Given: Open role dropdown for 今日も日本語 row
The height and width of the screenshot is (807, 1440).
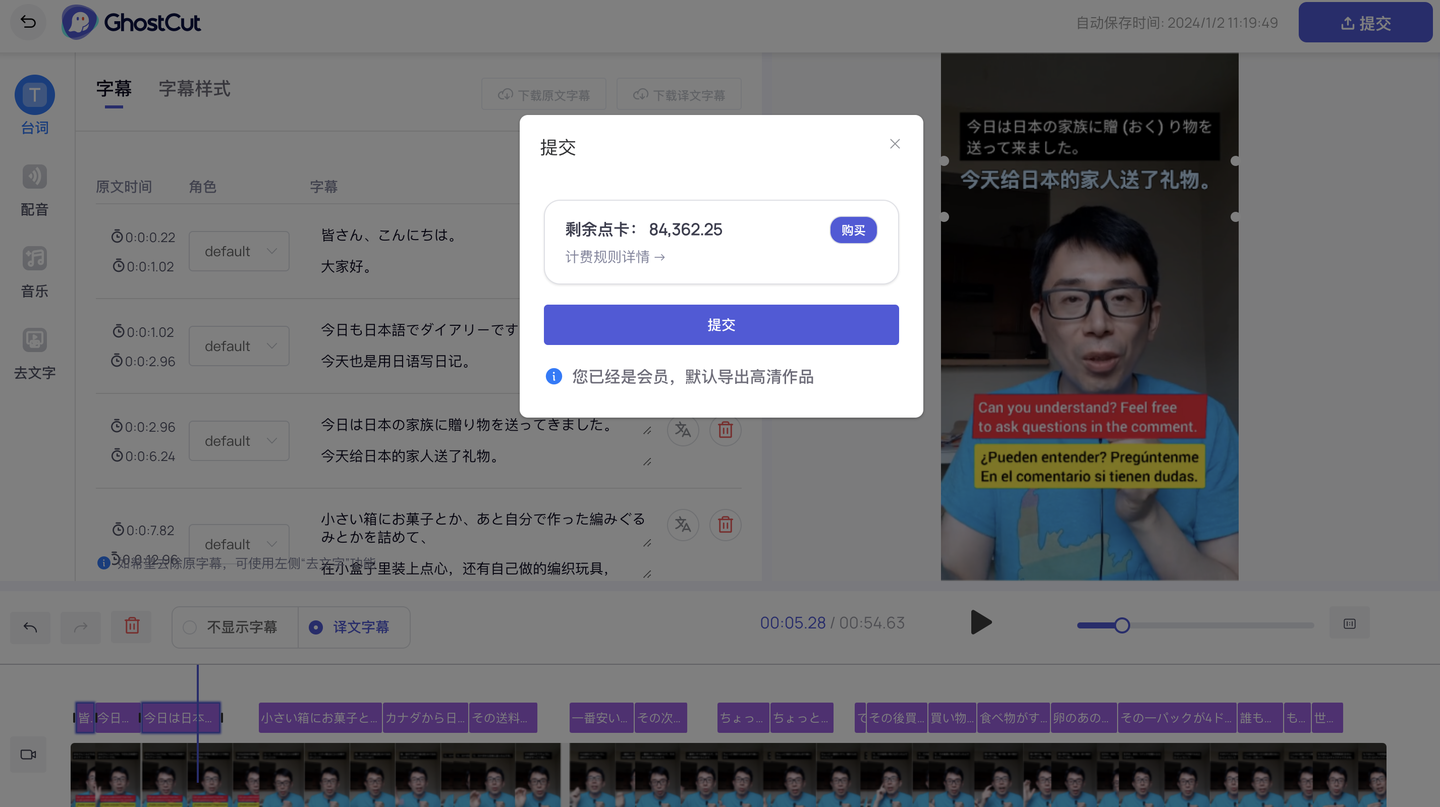Looking at the screenshot, I should coord(239,346).
